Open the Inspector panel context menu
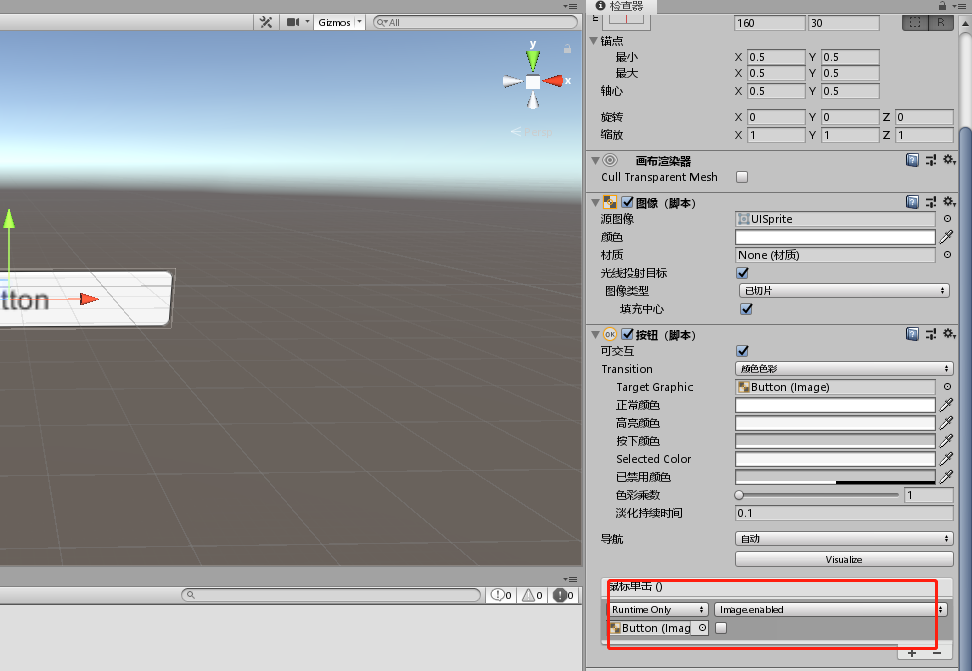 pos(961,6)
